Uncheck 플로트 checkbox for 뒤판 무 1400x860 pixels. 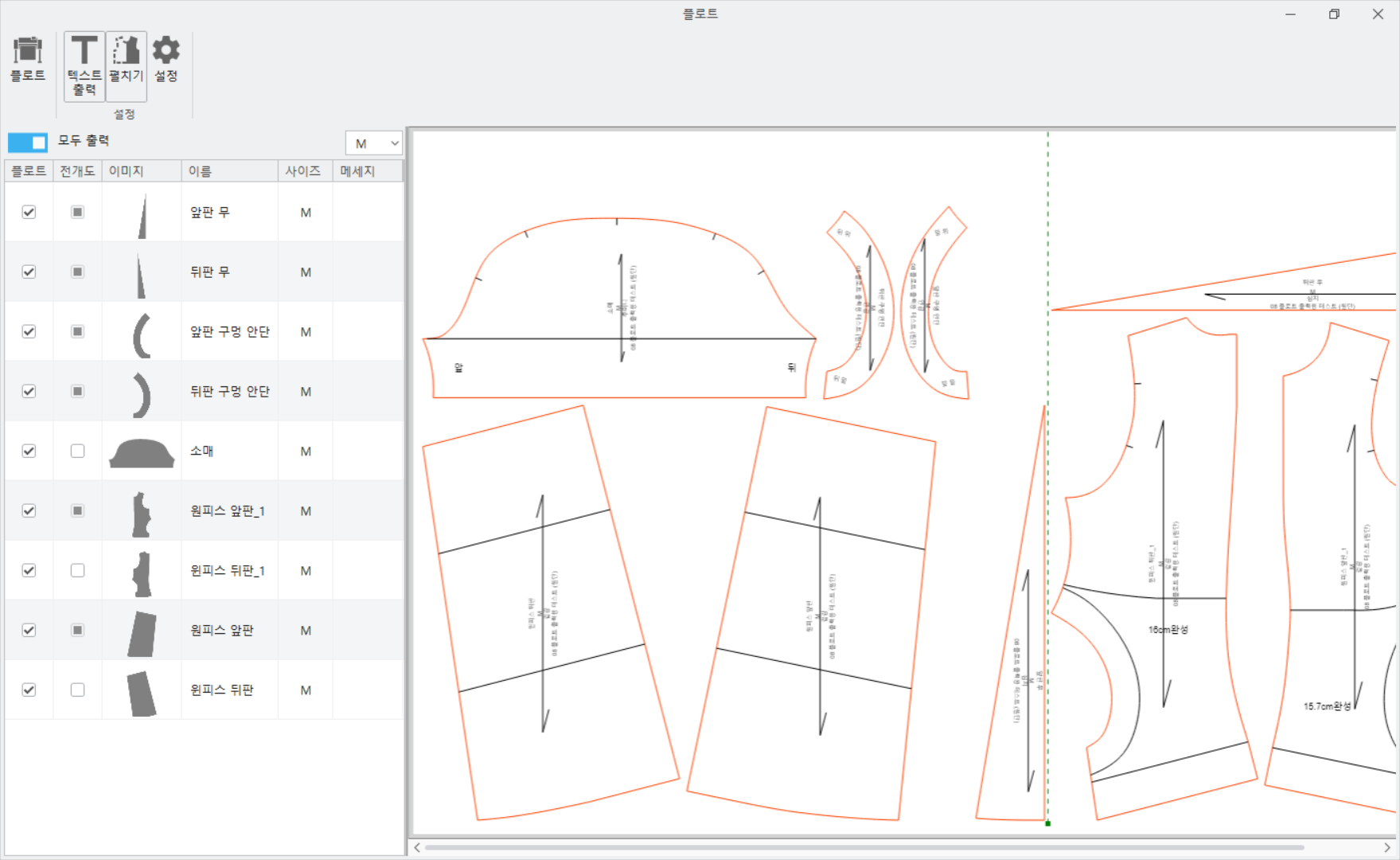pos(29,272)
